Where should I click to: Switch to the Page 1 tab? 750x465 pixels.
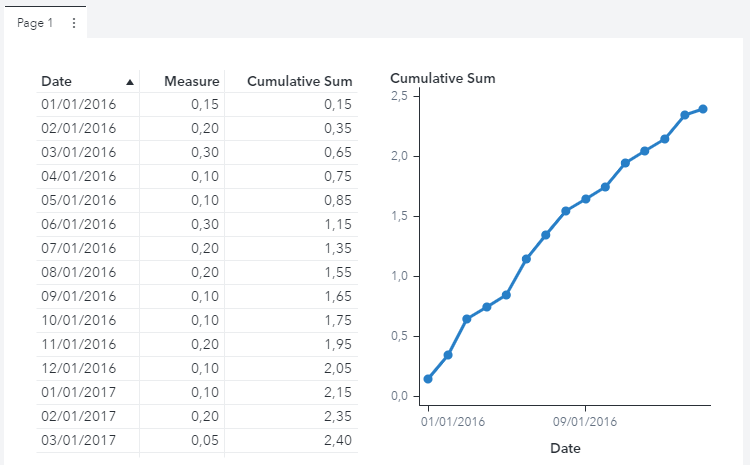coord(35,23)
